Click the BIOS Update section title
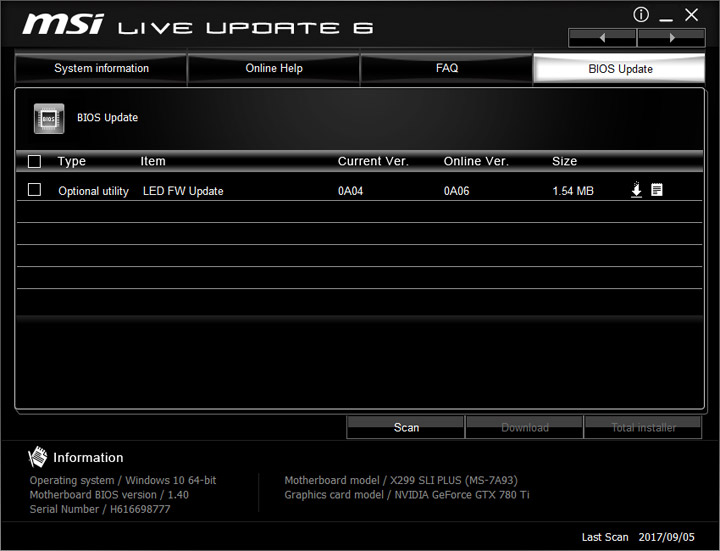 [x=107, y=118]
